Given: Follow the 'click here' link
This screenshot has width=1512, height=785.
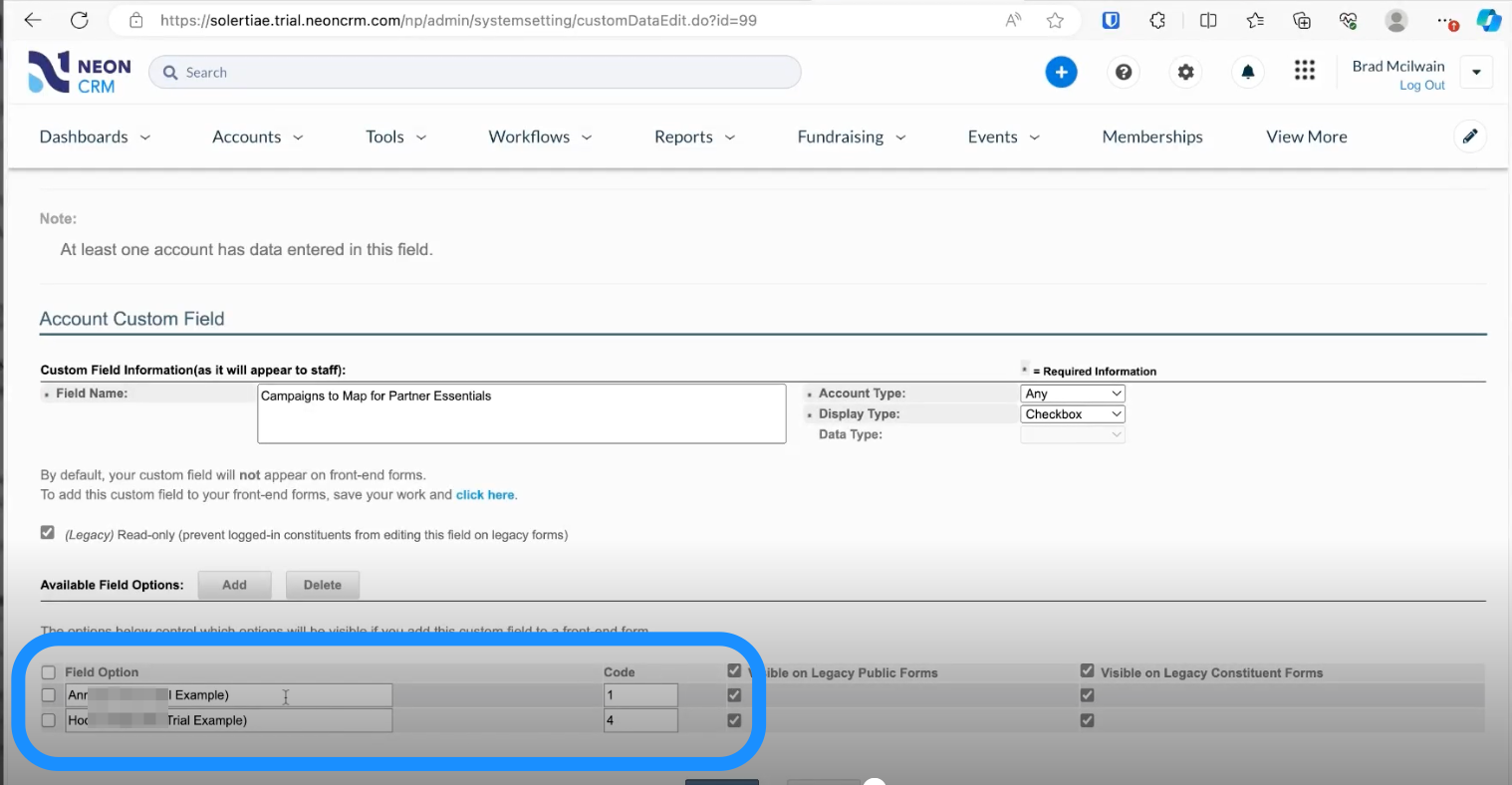Looking at the screenshot, I should coord(485,495).
